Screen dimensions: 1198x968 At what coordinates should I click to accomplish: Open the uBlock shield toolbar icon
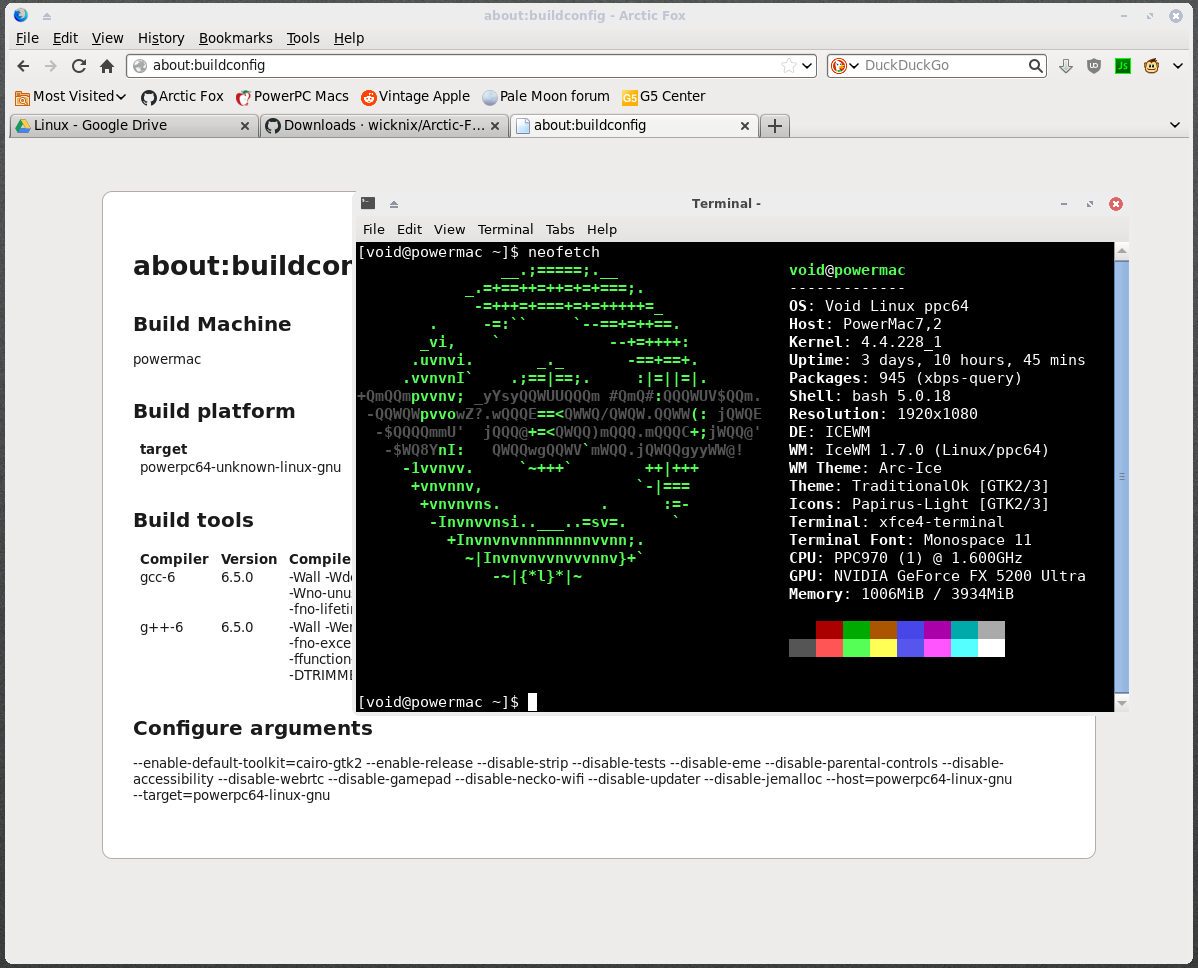tap(1094, 66)
